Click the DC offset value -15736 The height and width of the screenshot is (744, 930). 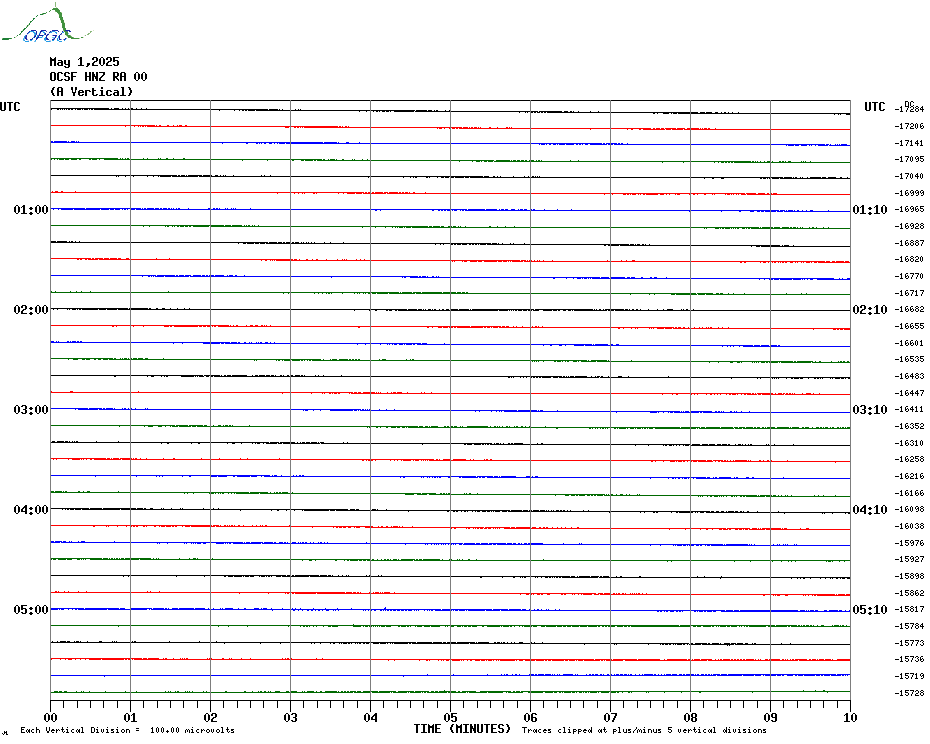tap(909, 659)
